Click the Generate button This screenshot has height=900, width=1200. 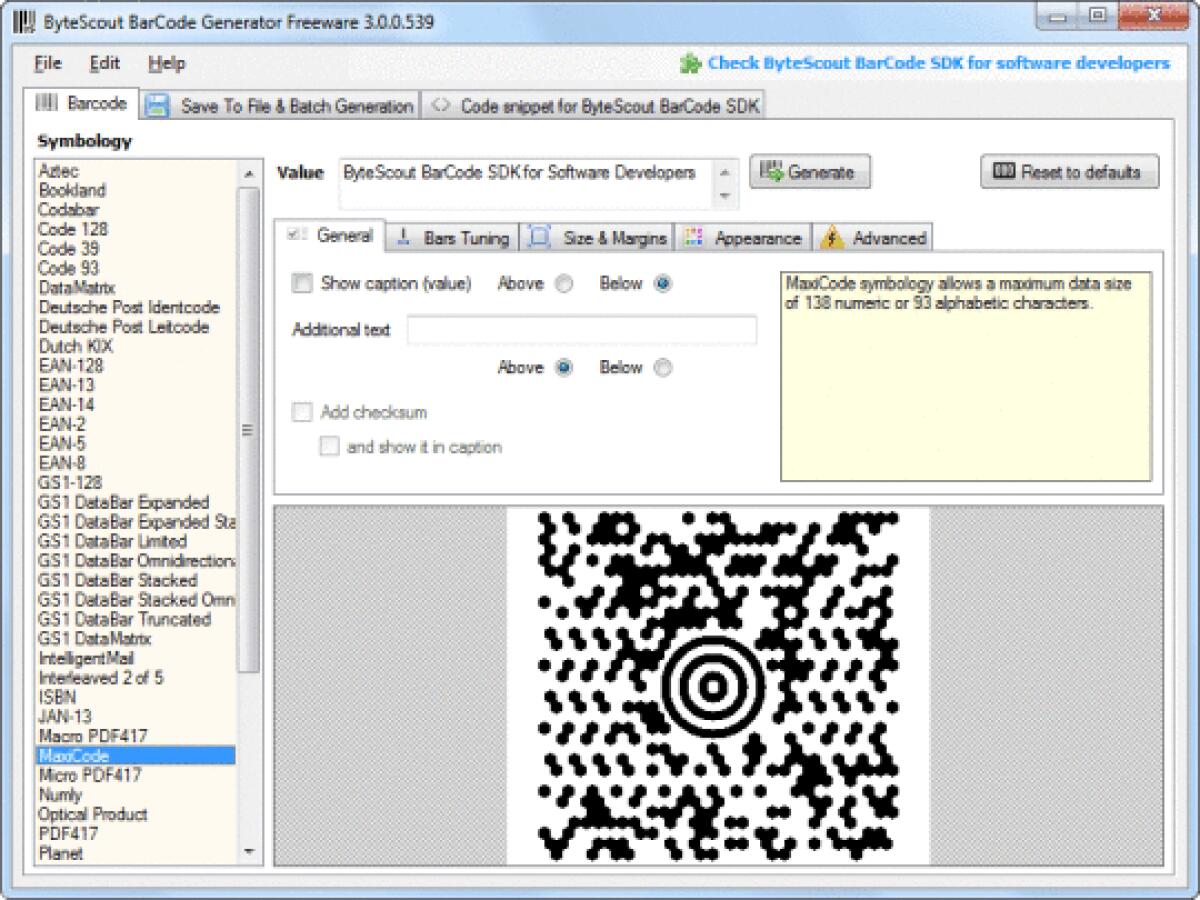812,170
